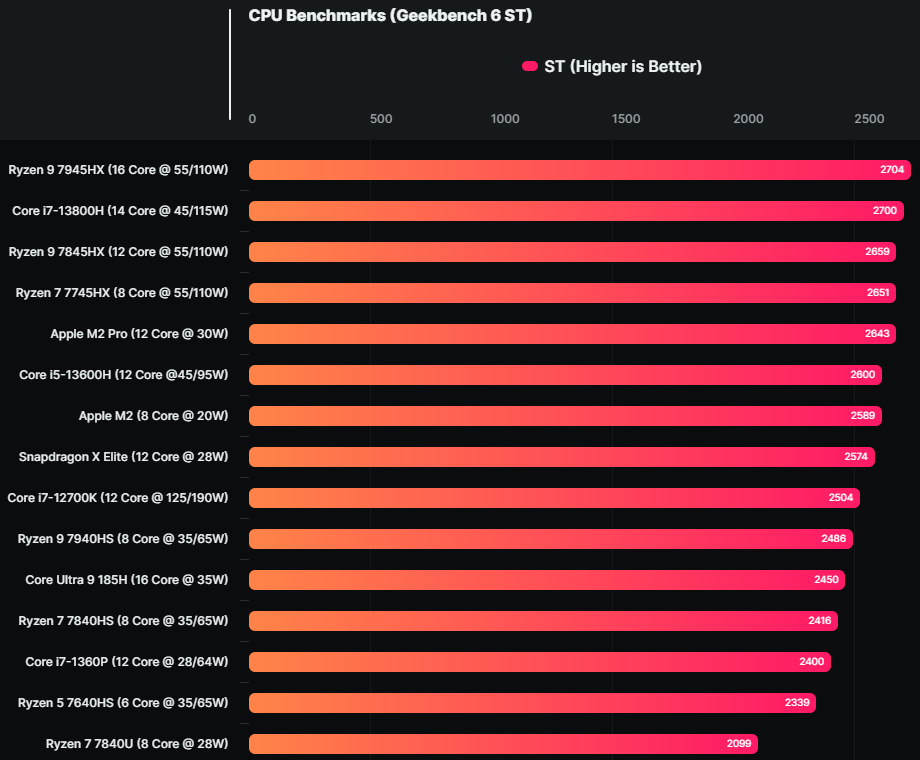This screenshot has height=760, width=920.
Task: Click the 'ST (Higher is Better)' legend label
Action: (622, 67)
